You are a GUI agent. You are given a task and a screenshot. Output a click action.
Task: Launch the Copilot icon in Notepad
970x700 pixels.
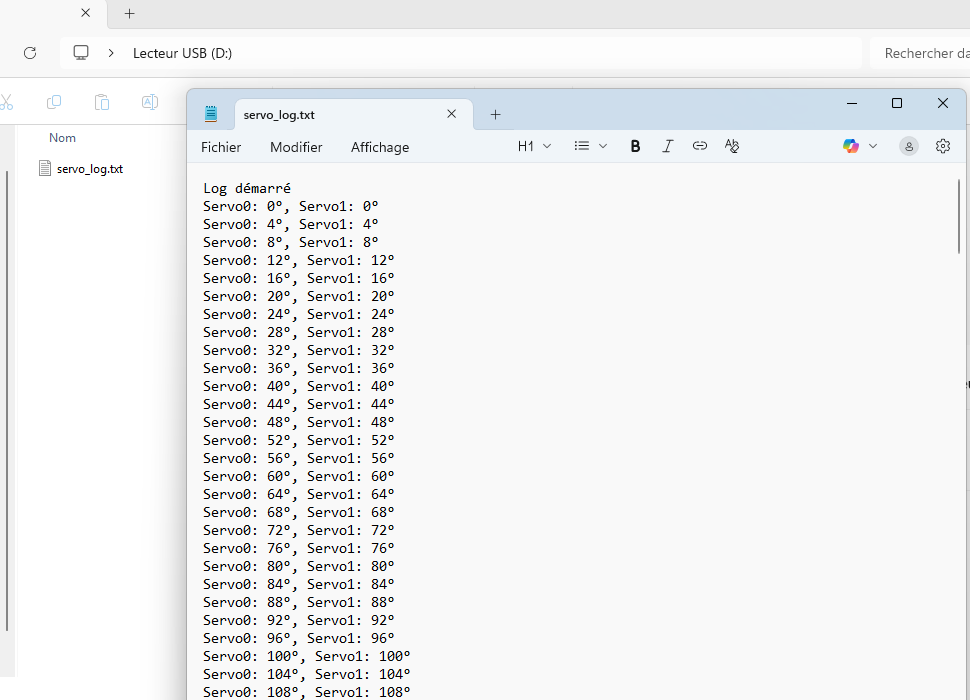pyautogui.click(x=851, y=146)
